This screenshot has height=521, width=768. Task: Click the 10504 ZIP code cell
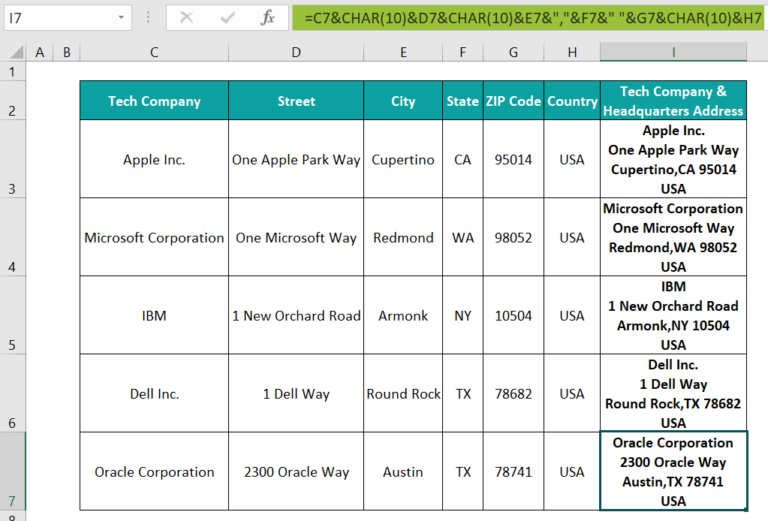(x=513, y=315)
